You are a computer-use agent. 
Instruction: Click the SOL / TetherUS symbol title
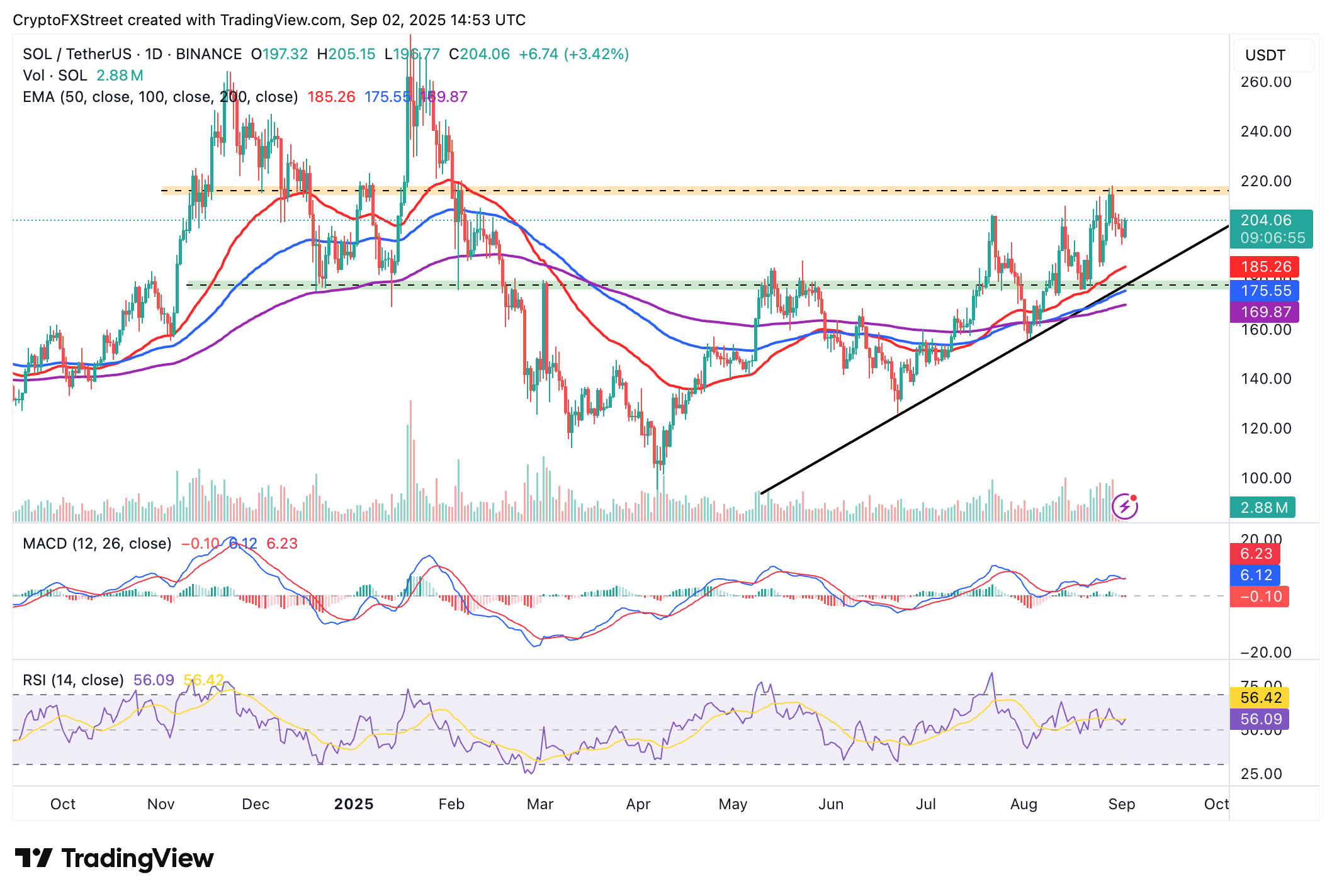[77, 54]
